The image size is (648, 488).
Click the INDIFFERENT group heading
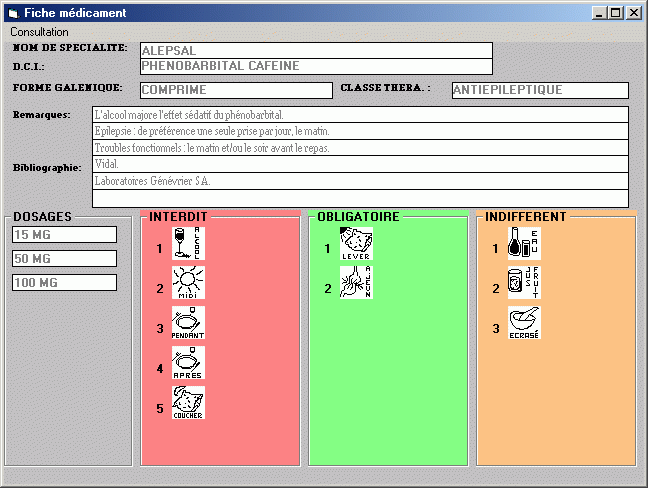coord(526,217)
